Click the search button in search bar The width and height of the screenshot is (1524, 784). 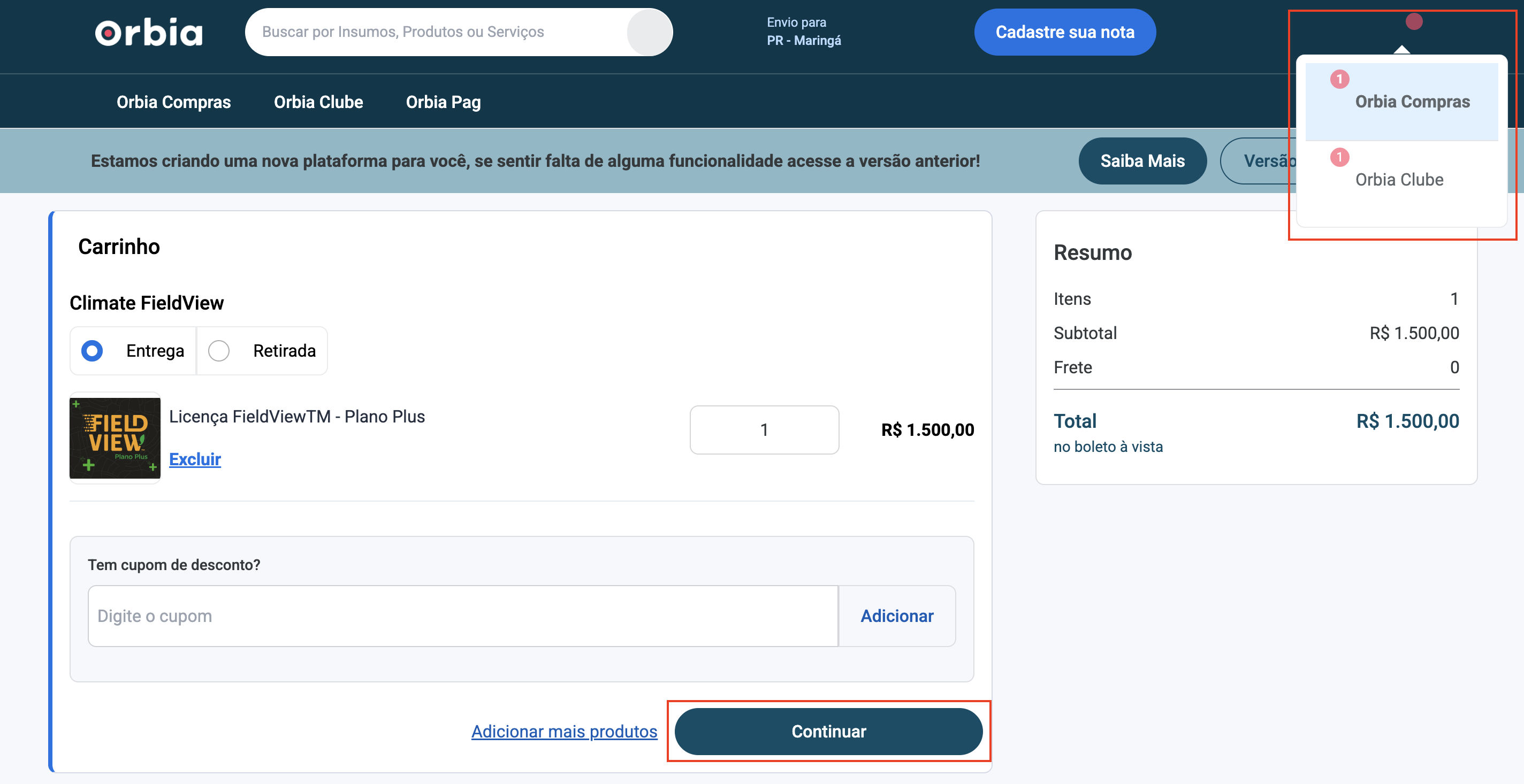tap(649, 32)
